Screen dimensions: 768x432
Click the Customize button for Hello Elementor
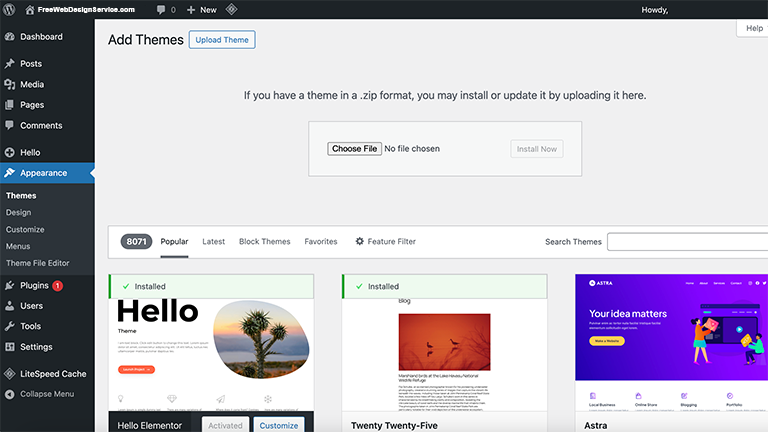coord(279,425)
